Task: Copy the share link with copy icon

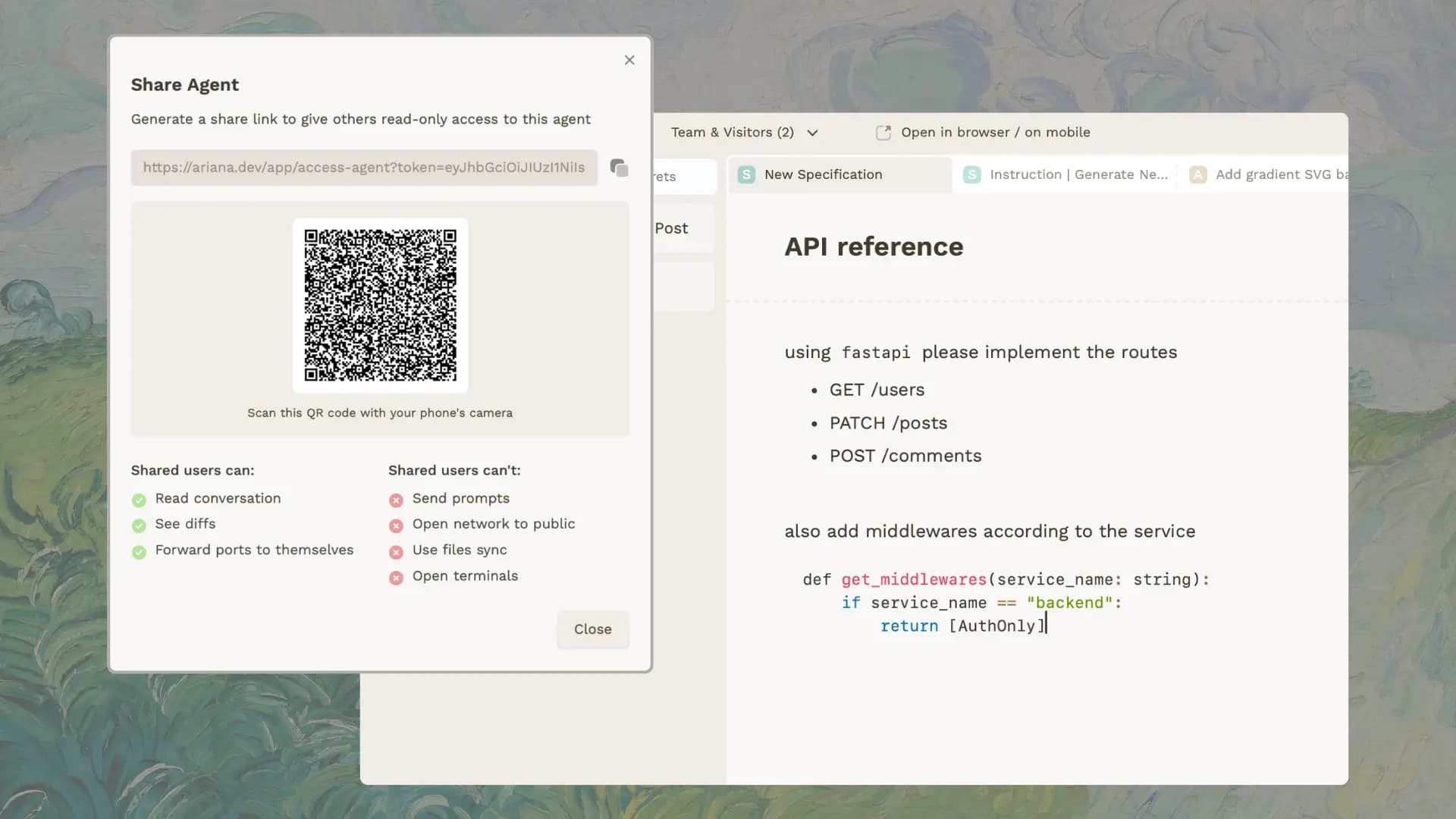Action: pos(619,168)
